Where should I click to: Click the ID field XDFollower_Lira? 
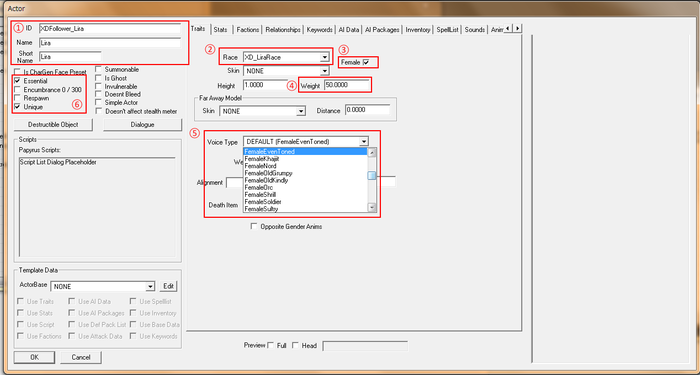110,28
